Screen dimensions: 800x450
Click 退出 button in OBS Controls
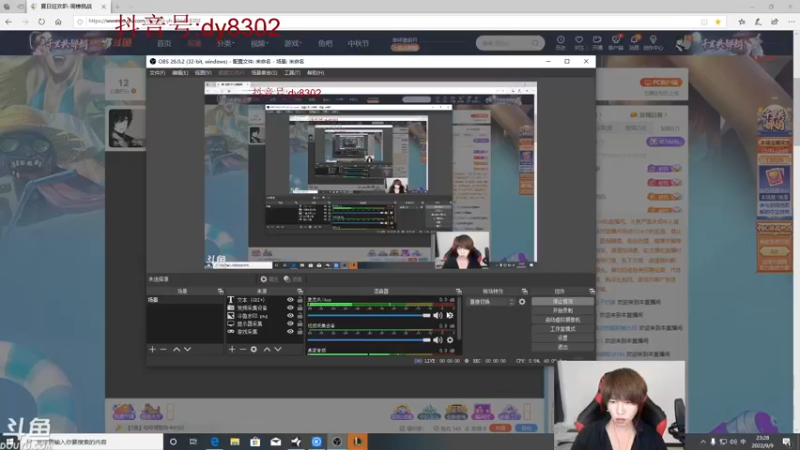tap(563, 347)
